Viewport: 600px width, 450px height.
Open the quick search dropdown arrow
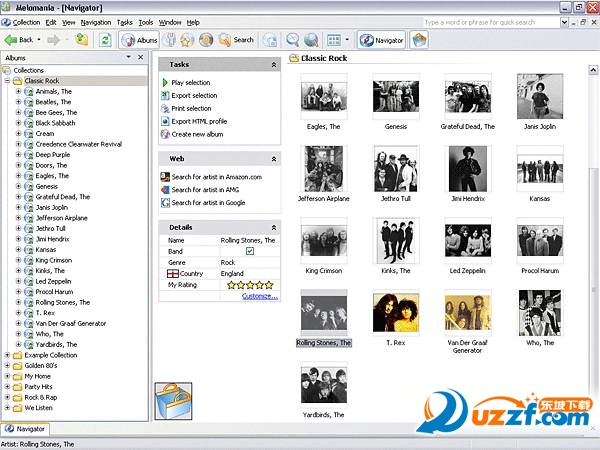564,22
